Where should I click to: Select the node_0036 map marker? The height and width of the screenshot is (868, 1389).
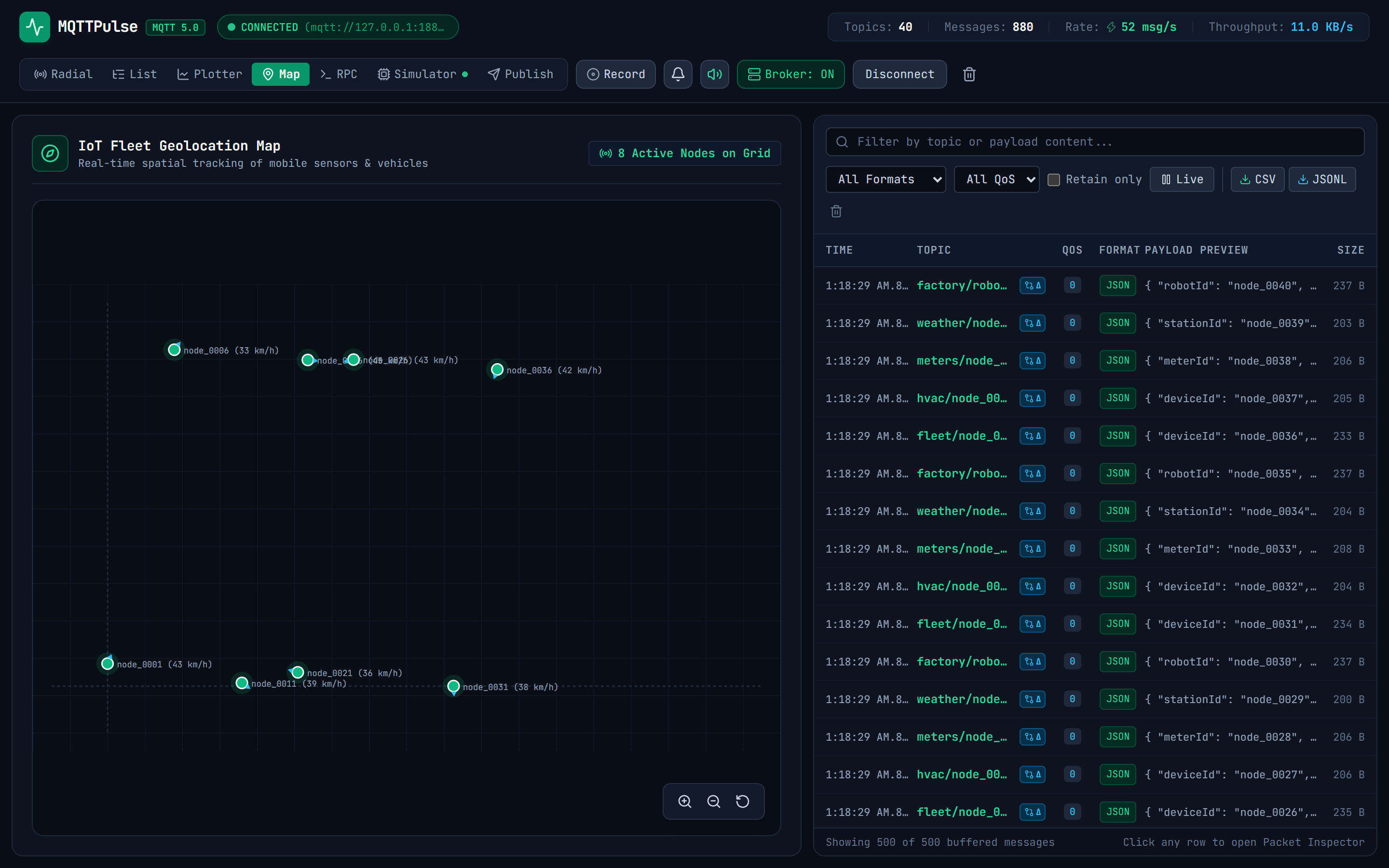click(x=497, y=370)
